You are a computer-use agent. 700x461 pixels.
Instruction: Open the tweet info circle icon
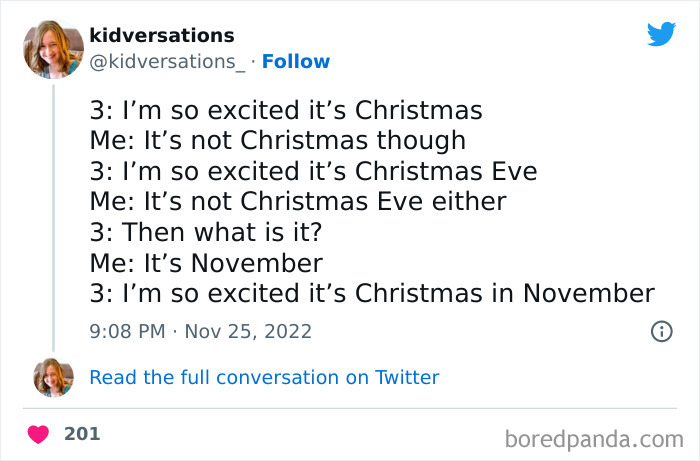click(x=661, y=331)
